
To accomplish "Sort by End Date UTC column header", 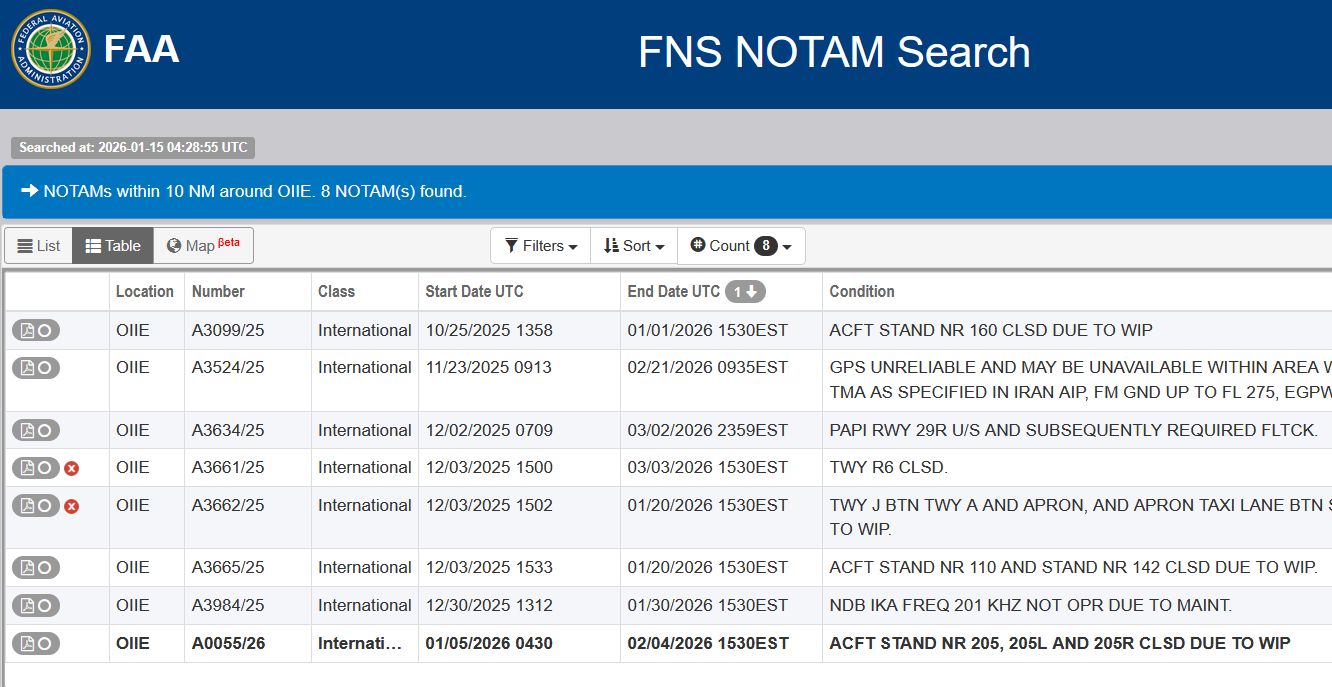I will [x=674, y=291].
